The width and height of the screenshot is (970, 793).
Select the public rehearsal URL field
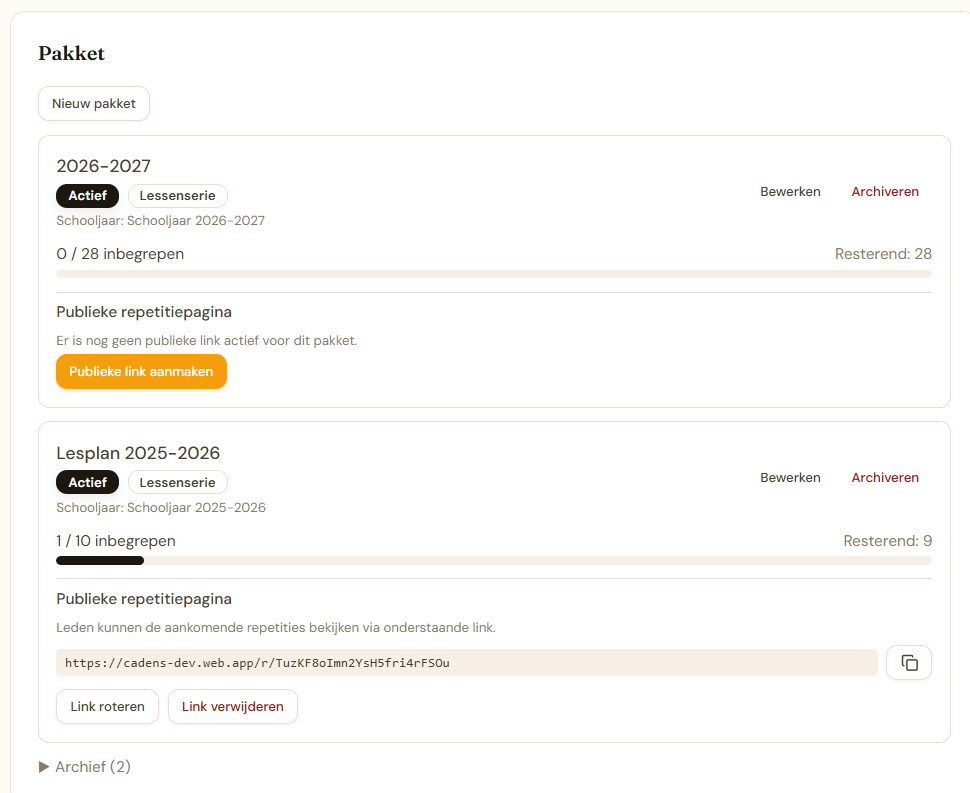(466, 663)
